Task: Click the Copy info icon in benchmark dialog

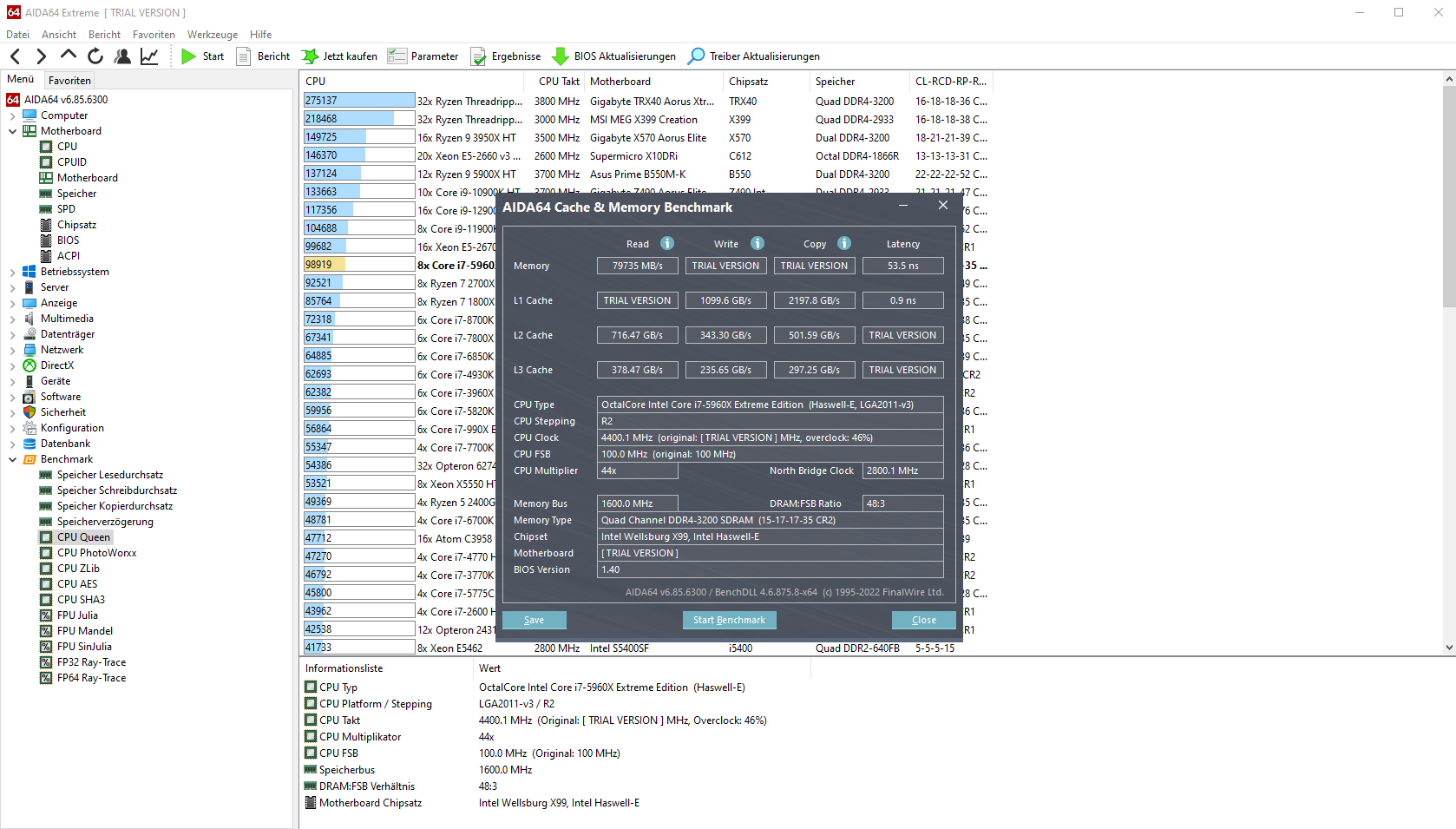Action: point(844,243)
